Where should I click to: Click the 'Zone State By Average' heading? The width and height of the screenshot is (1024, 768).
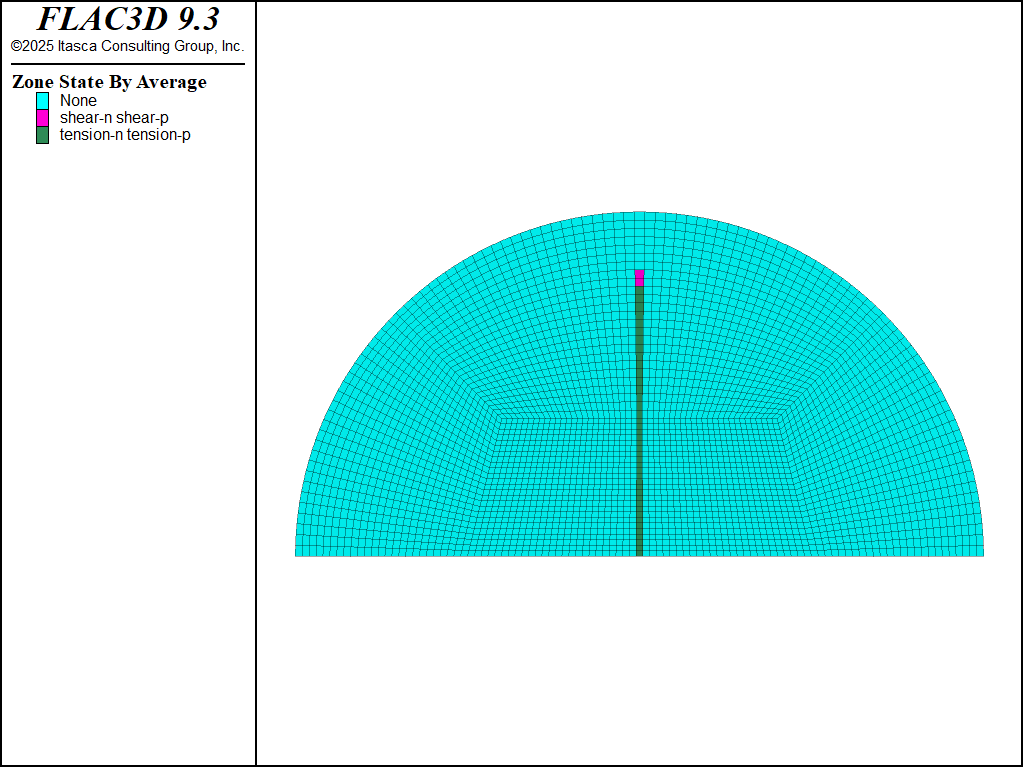(x=109, y=82)
